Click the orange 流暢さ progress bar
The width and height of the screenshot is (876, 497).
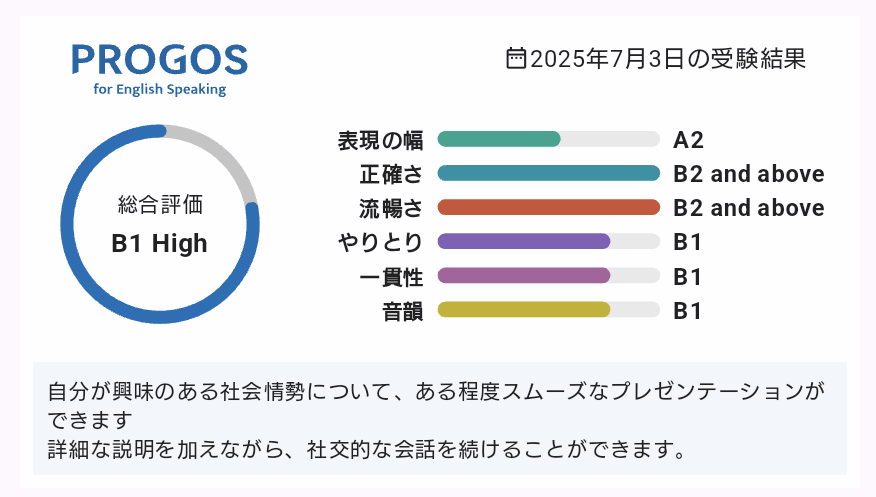point(549,207)
